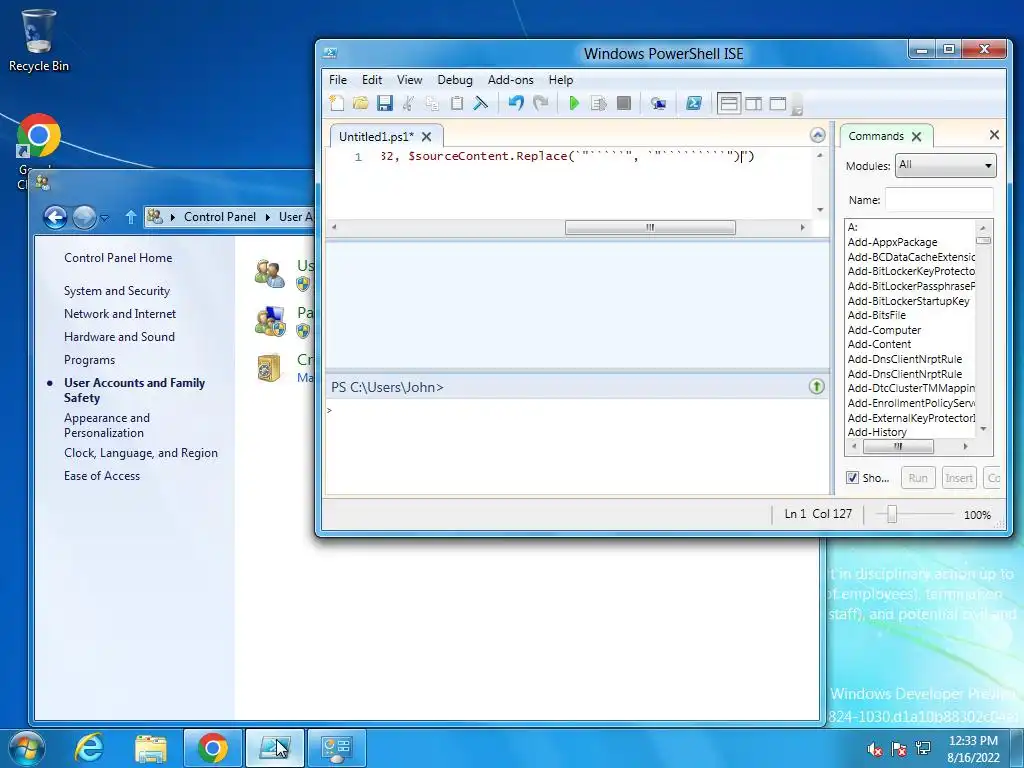The image size is (1024, 768).
Task: Select Add-History in the command list
Action: [x=877, y=432]
